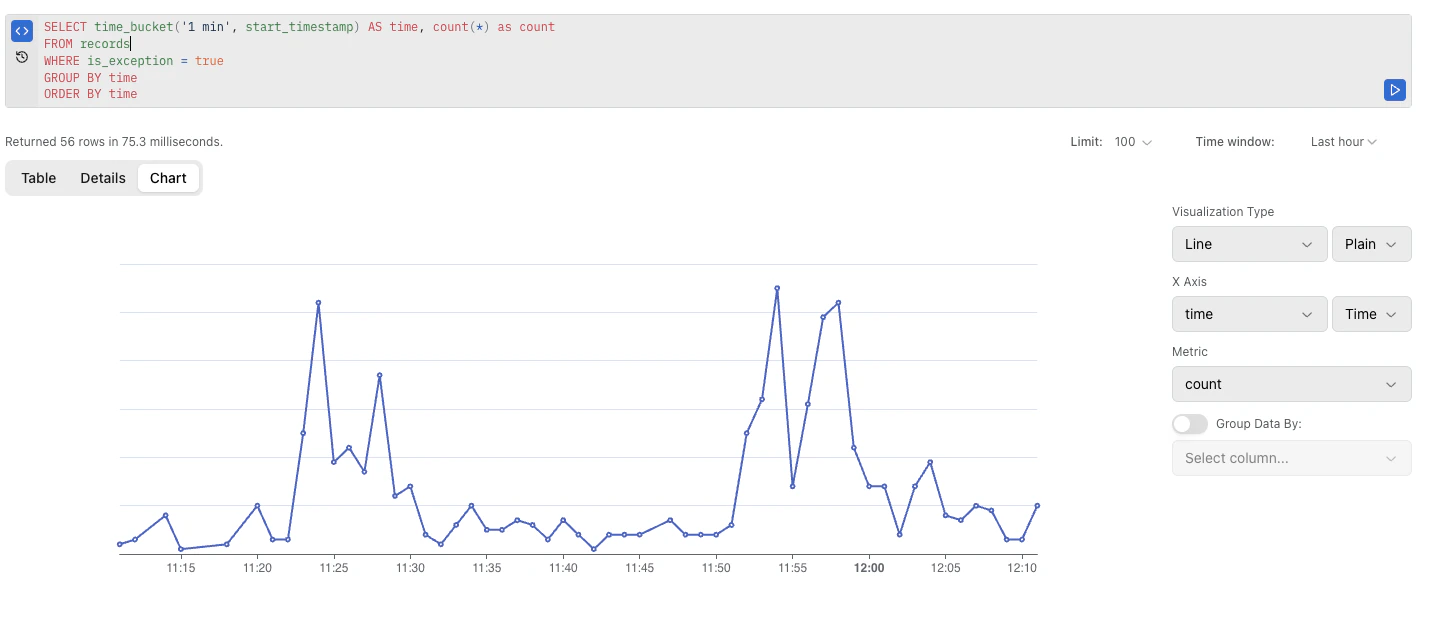Click the 'Limit:' label
This screenshot has width=1429, height=639.
click(x=1086, y=142)
